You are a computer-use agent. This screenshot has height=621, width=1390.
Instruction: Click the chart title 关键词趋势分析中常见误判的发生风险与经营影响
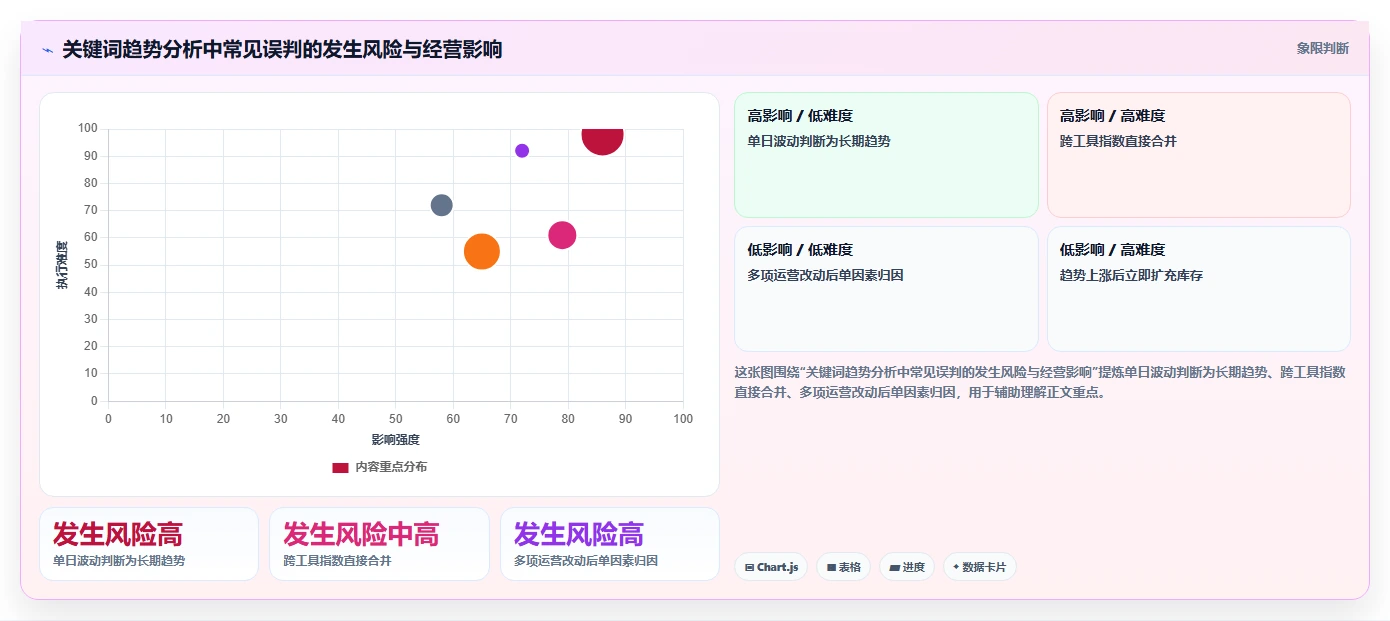pyautogui.click(x=282, y=49)
